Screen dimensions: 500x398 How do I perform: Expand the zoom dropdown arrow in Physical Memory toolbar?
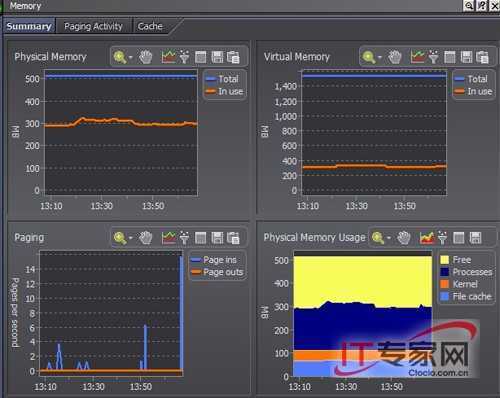pos(131,57)
